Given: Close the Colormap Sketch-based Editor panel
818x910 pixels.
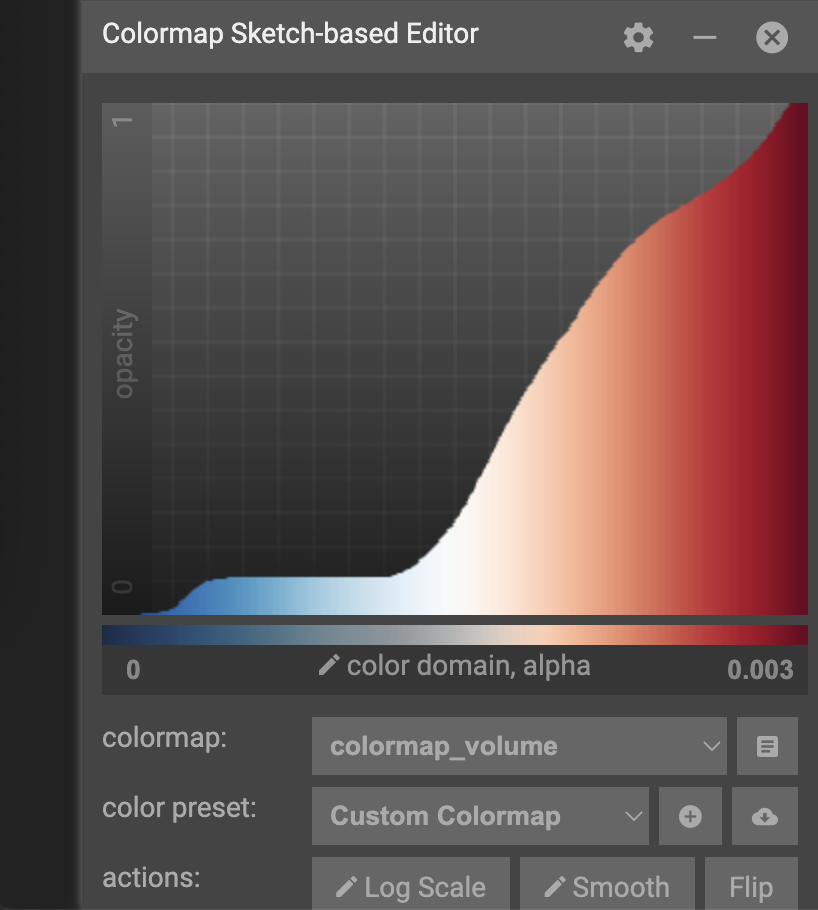Looking at the screenshot, I should (771, 38).
